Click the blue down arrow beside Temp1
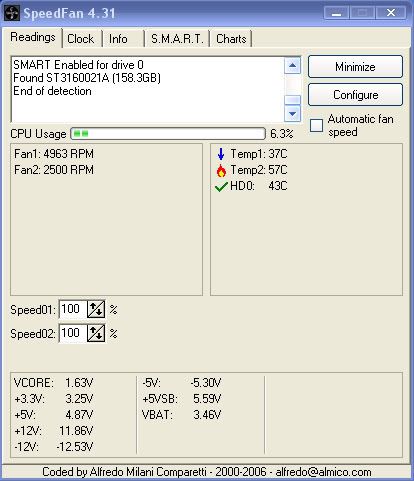Viewport: 414px width, 481px height. (221, 154)
